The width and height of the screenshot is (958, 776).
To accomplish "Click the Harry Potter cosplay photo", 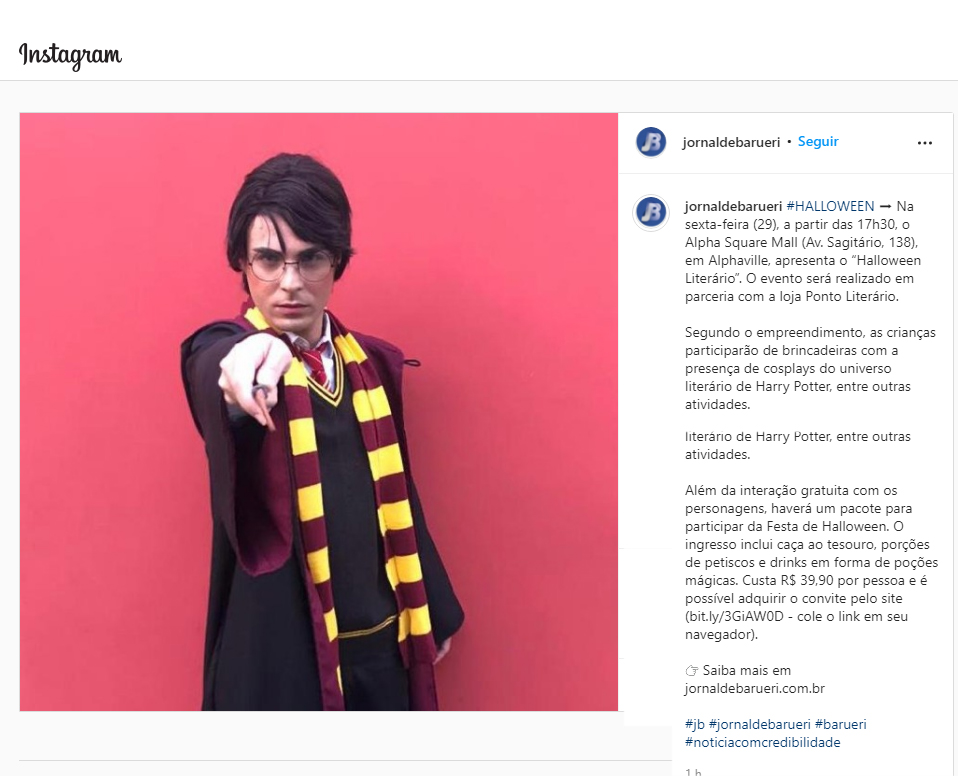I will (318, 411).
